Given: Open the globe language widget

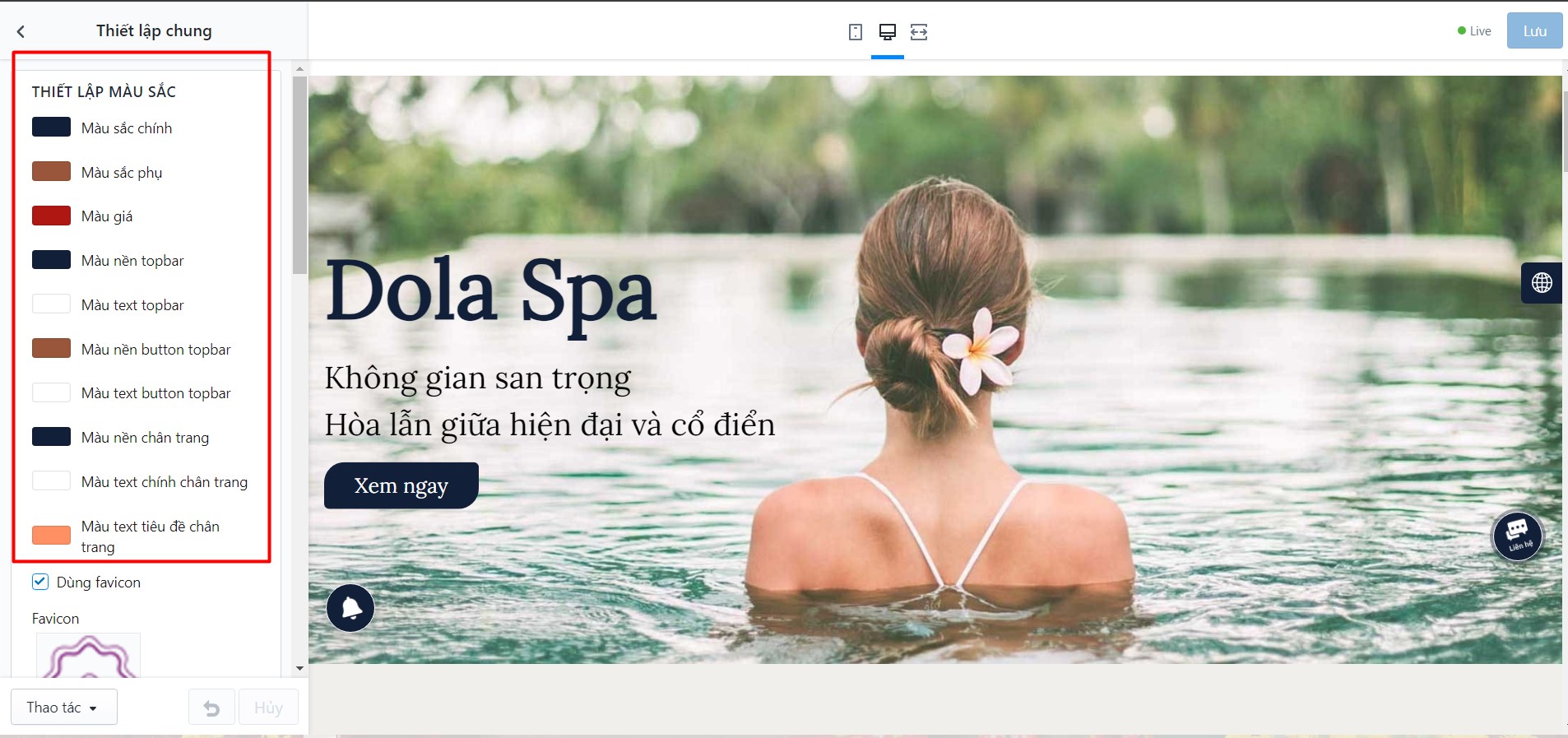Looking at the screenshot, I should pyautogui.click(x=1542, y=283).
